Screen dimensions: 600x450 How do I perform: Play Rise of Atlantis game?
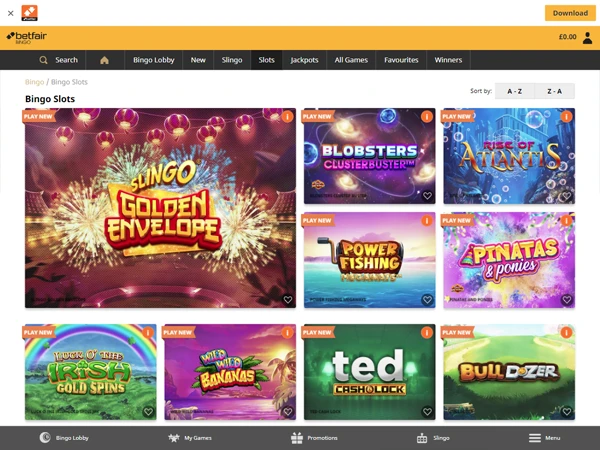pos(509,156)
